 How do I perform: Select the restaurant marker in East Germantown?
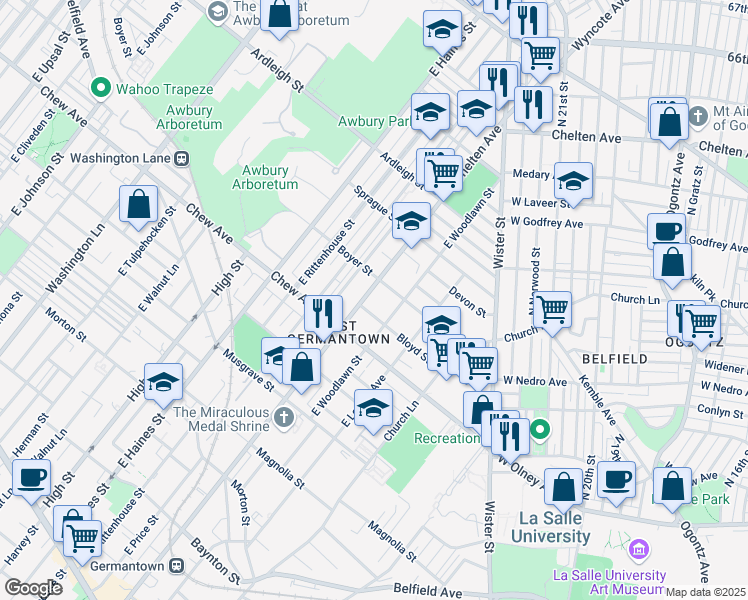[x=323, y=314]
